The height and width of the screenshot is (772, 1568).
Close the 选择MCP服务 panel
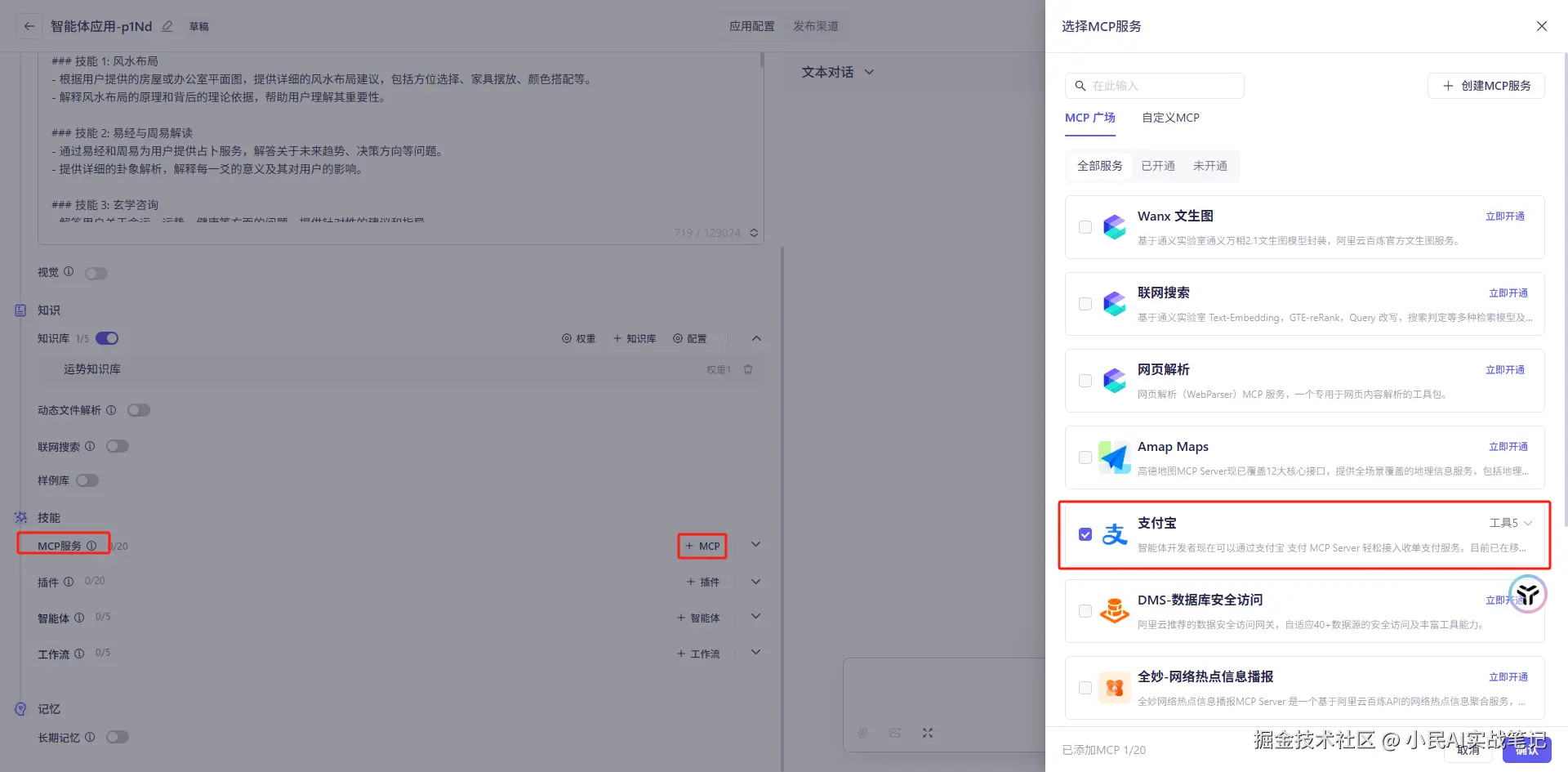coord(1542,26)
